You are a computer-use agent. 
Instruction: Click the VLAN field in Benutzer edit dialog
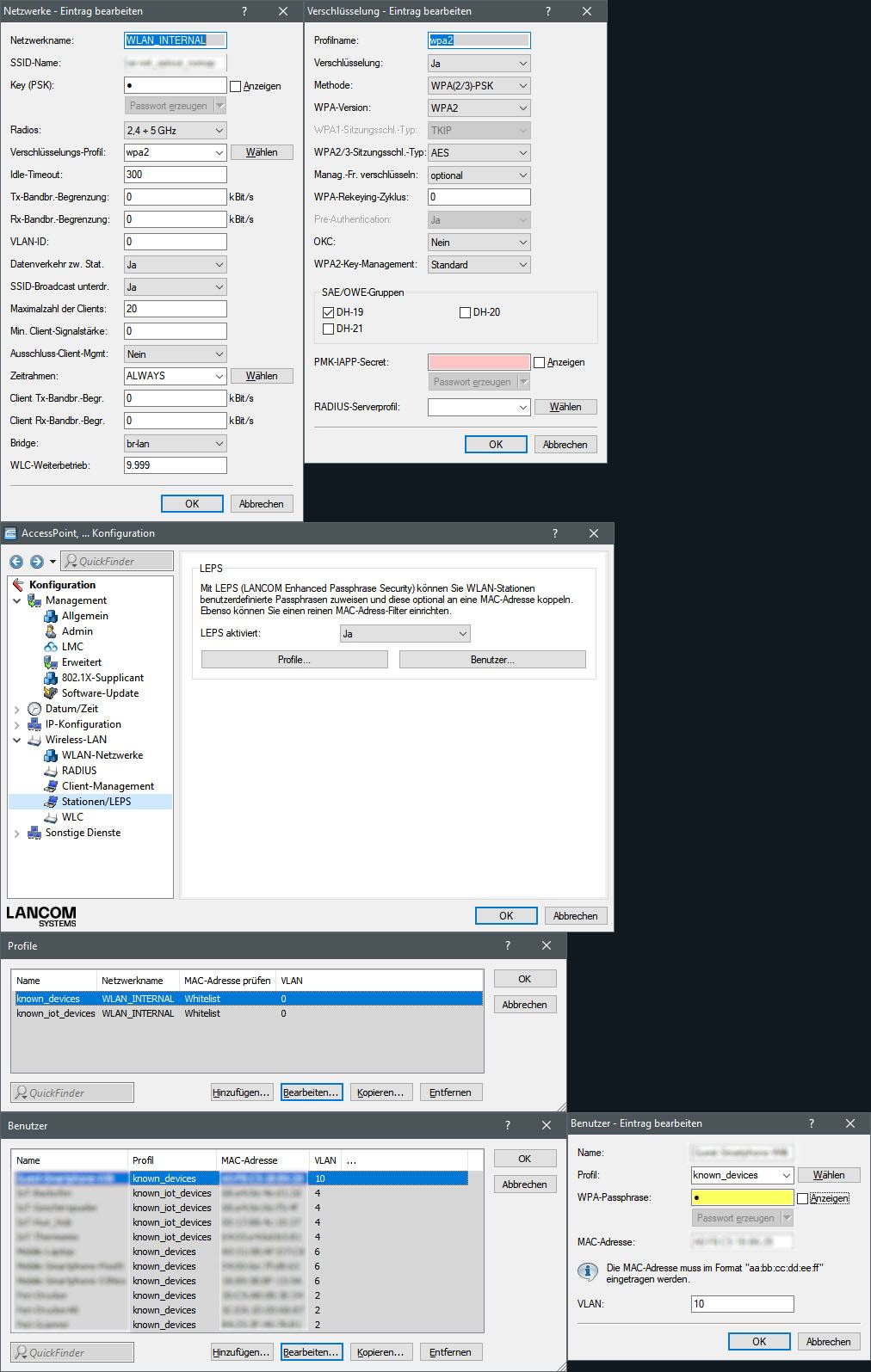point(742,1304)
